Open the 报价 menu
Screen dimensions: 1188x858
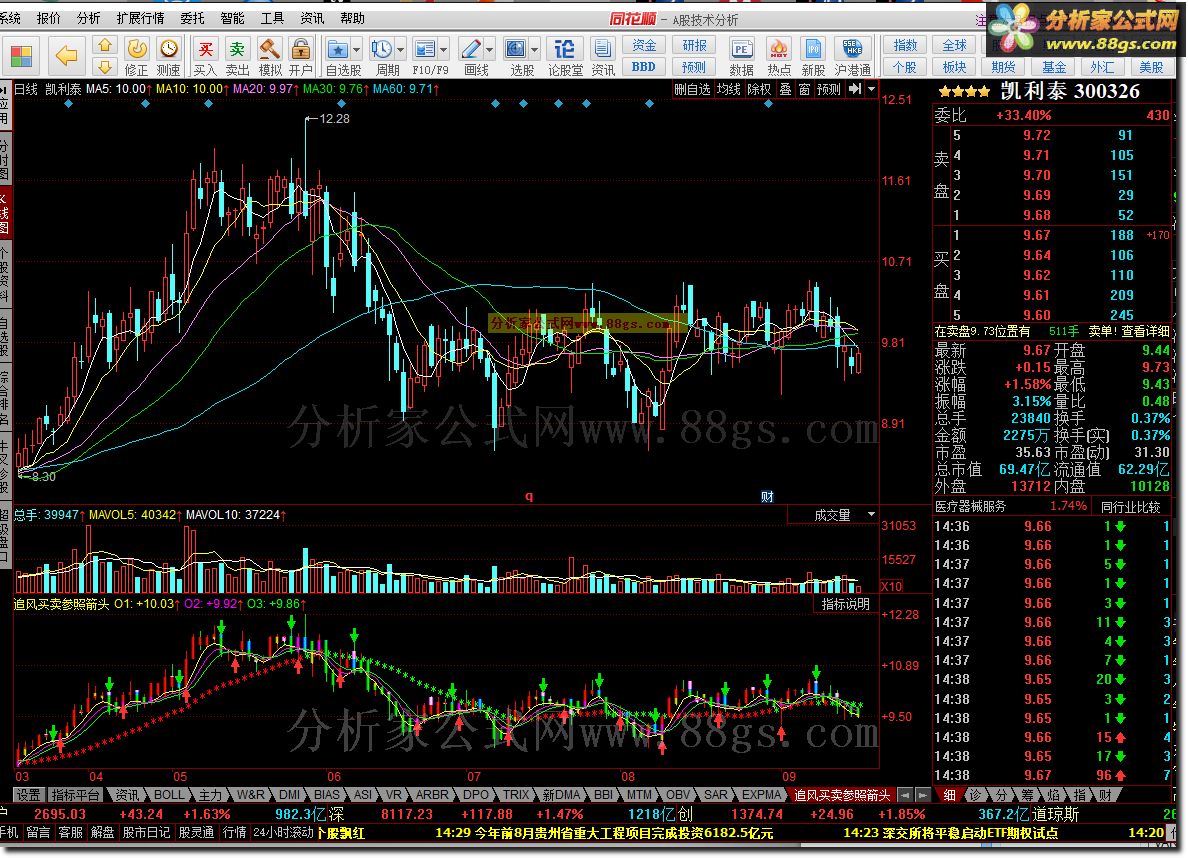click(x=48, y=17)
